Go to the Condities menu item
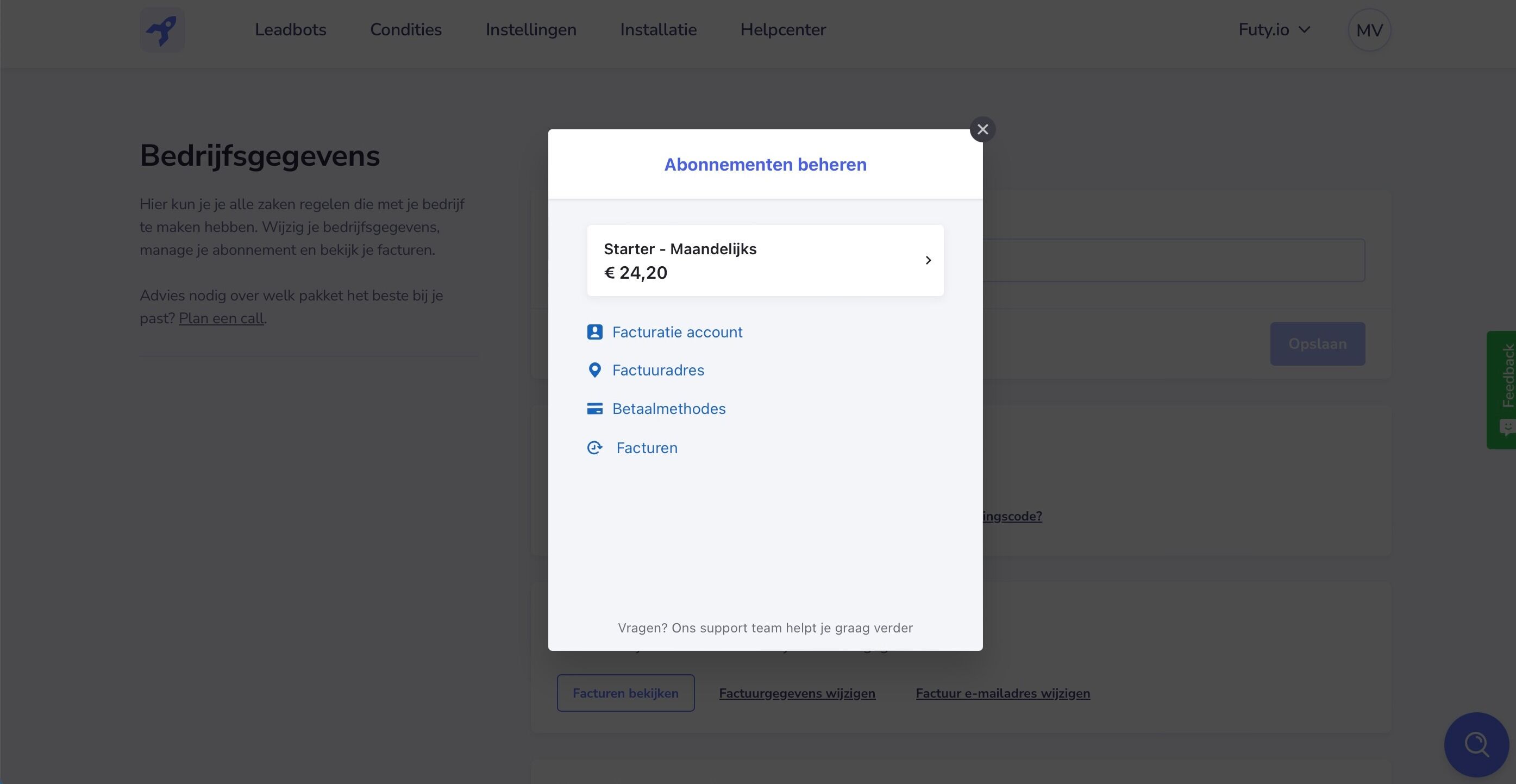The height and width of the screenshot is (784, 1516). pos(405,30)
